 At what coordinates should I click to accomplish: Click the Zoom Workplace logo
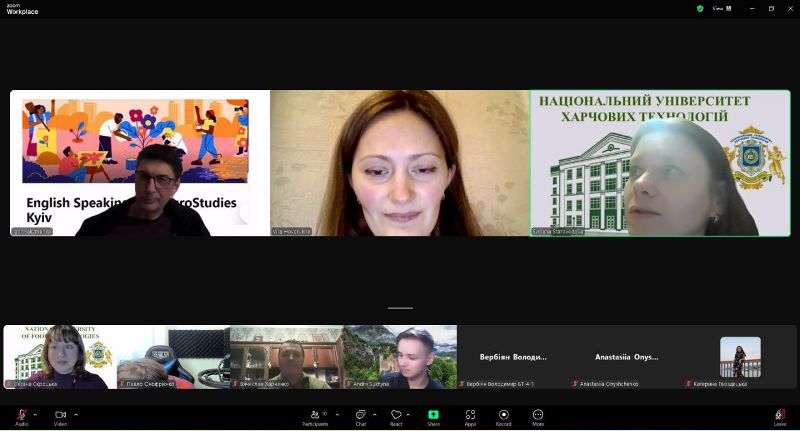pyautogui.click(x=22, y=9)
